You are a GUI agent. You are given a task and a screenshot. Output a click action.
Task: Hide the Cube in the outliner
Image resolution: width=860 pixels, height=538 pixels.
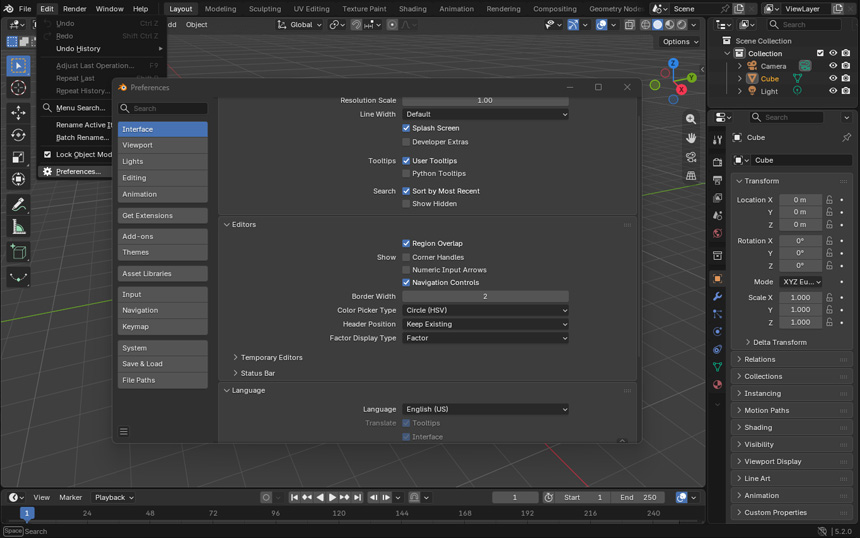point(833,78)
